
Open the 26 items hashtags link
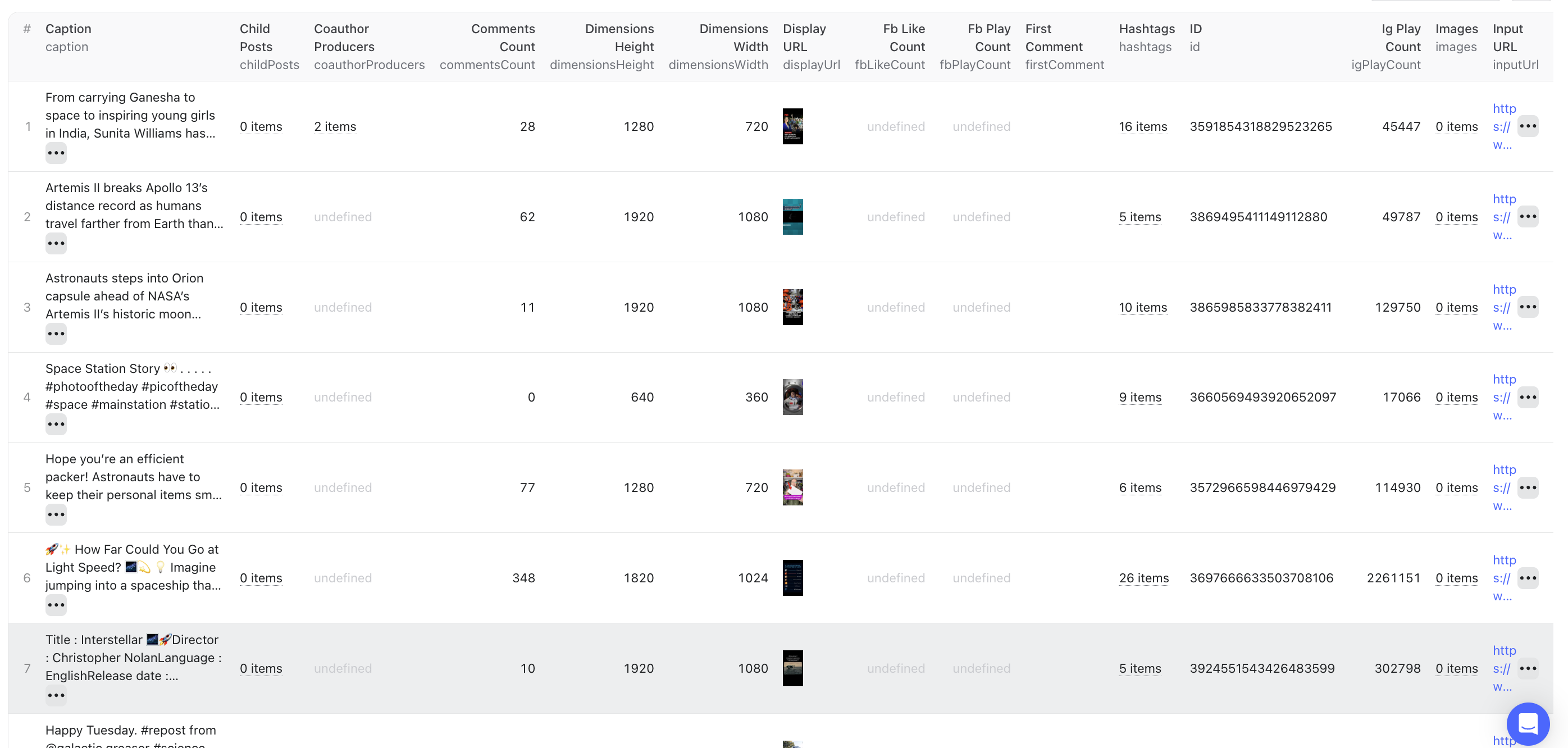click(x=1144, y=578)
